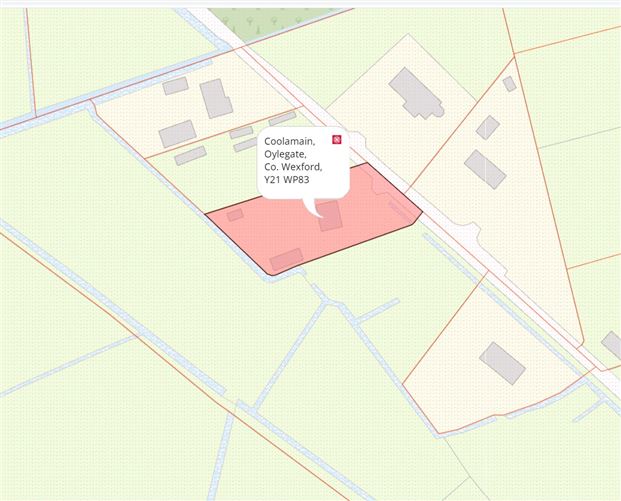
Task: Click the tiny square building at top right
Action: point(509,84)
